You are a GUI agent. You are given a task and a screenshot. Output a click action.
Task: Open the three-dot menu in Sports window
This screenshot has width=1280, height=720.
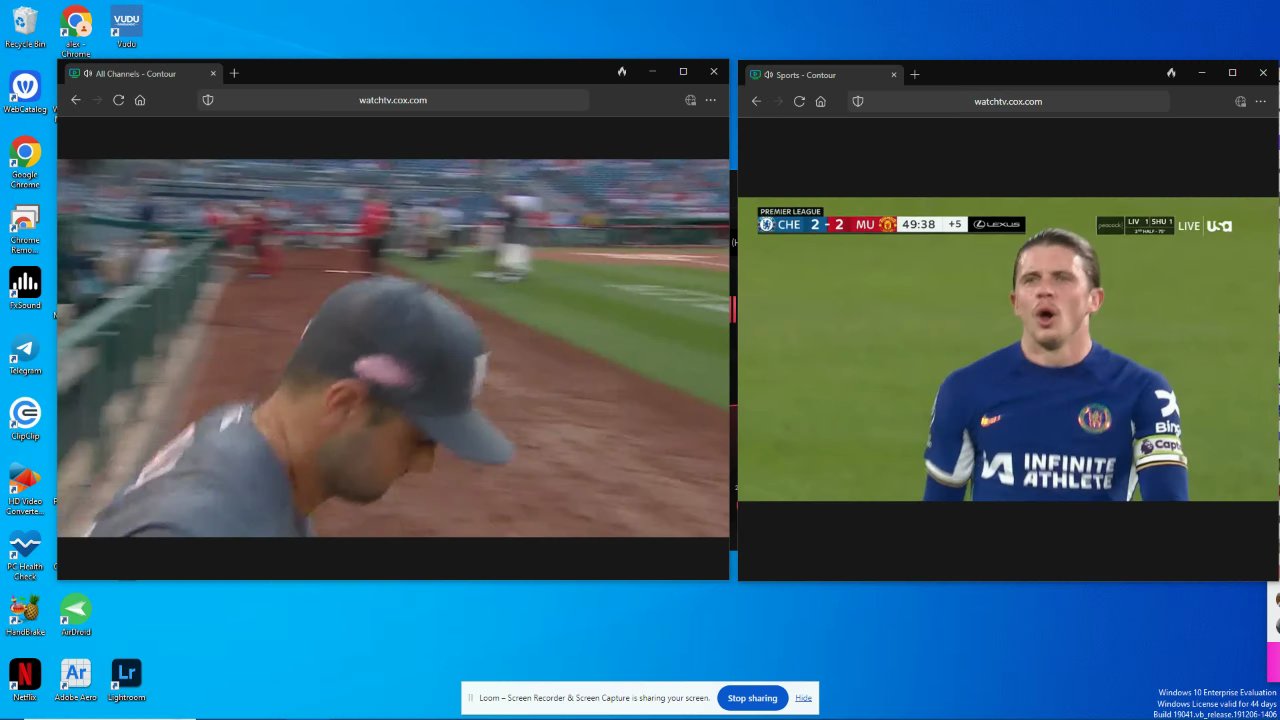[1261, 101]
